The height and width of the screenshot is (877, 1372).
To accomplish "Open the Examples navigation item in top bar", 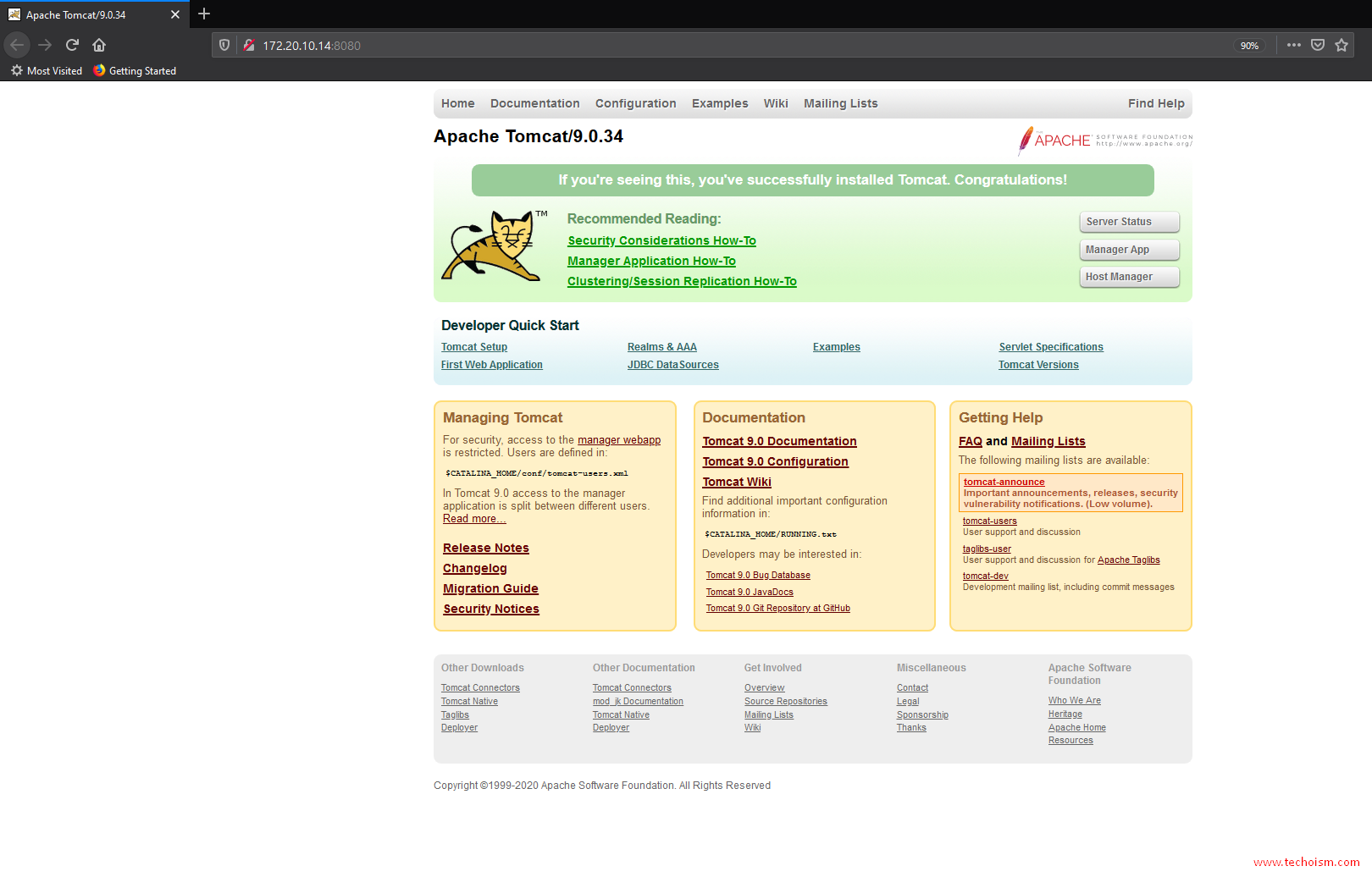I will 720,103.
